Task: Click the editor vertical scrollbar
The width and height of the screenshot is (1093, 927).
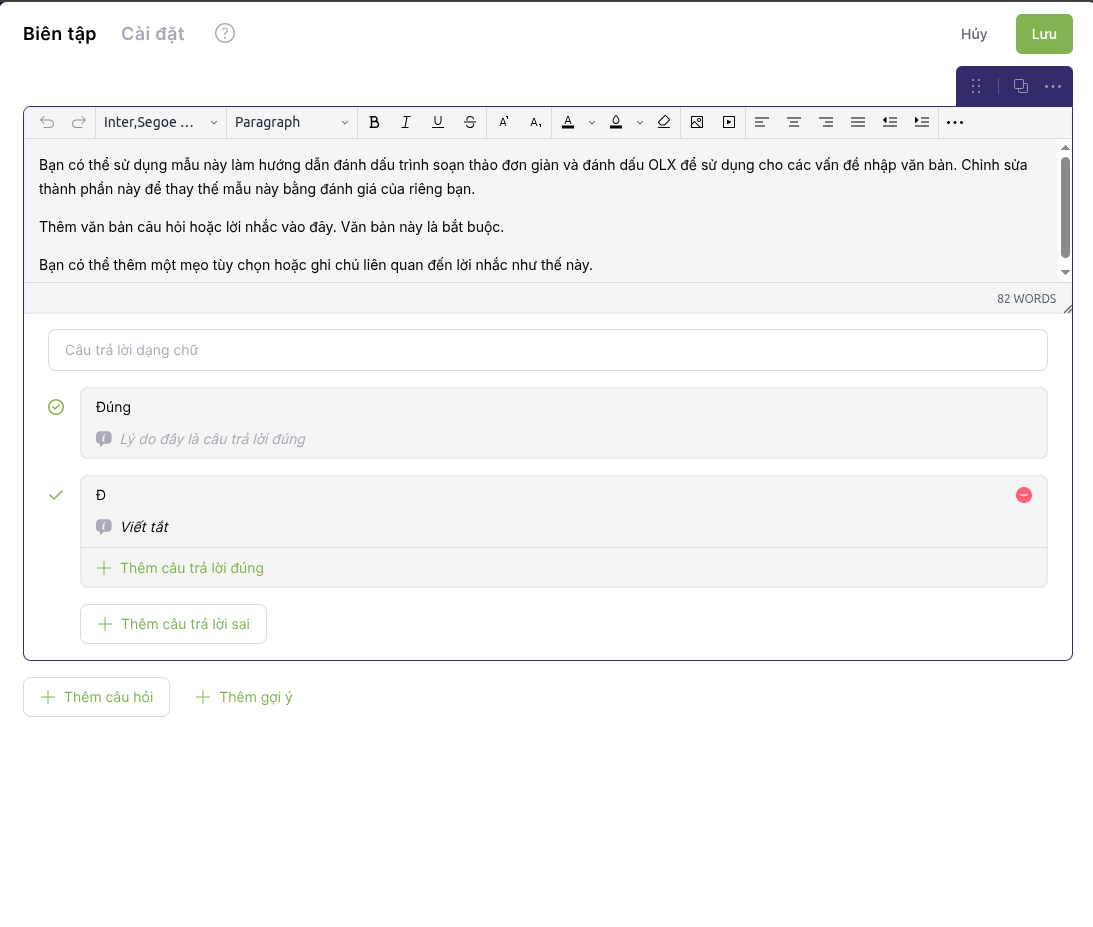Action: tap(1065, 208)
